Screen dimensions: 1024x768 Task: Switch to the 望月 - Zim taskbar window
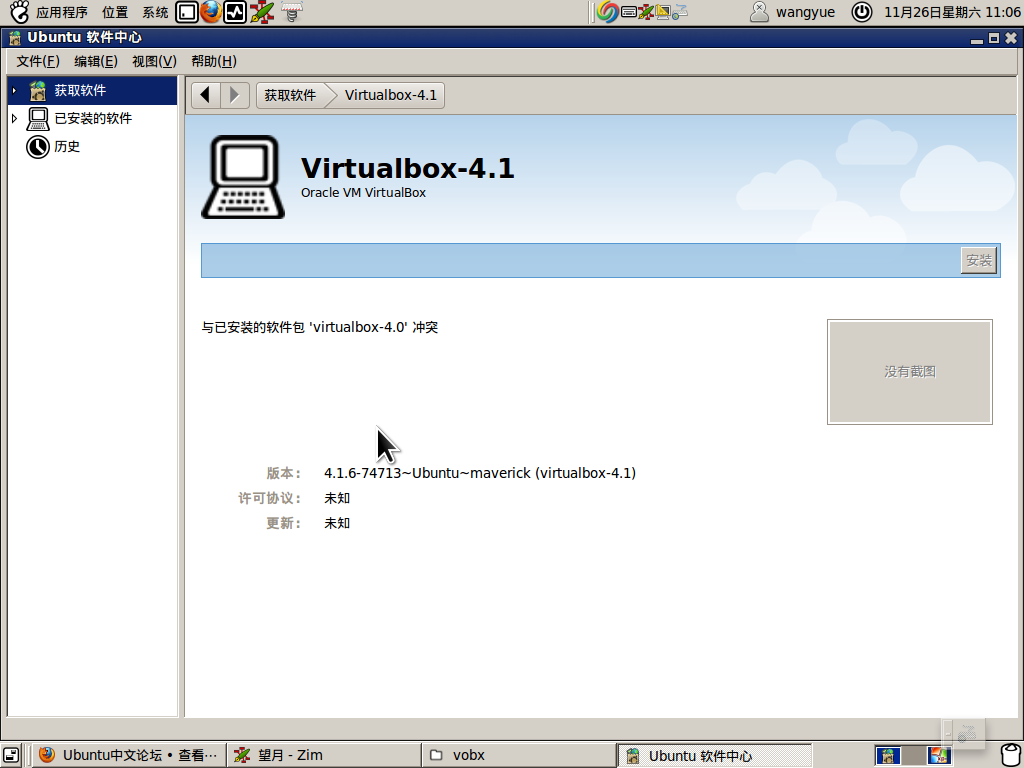pyautogui.click(x=324, y=755)
